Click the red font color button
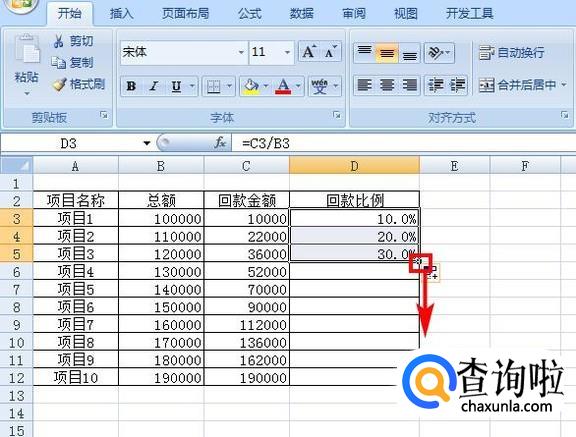Screen dimensions: 576x437 [x=283, y=87]
